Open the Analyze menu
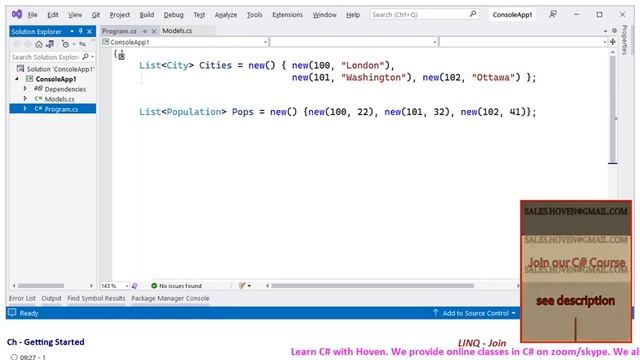The height and width of the screenshot is (360, 640). (226, 15)
